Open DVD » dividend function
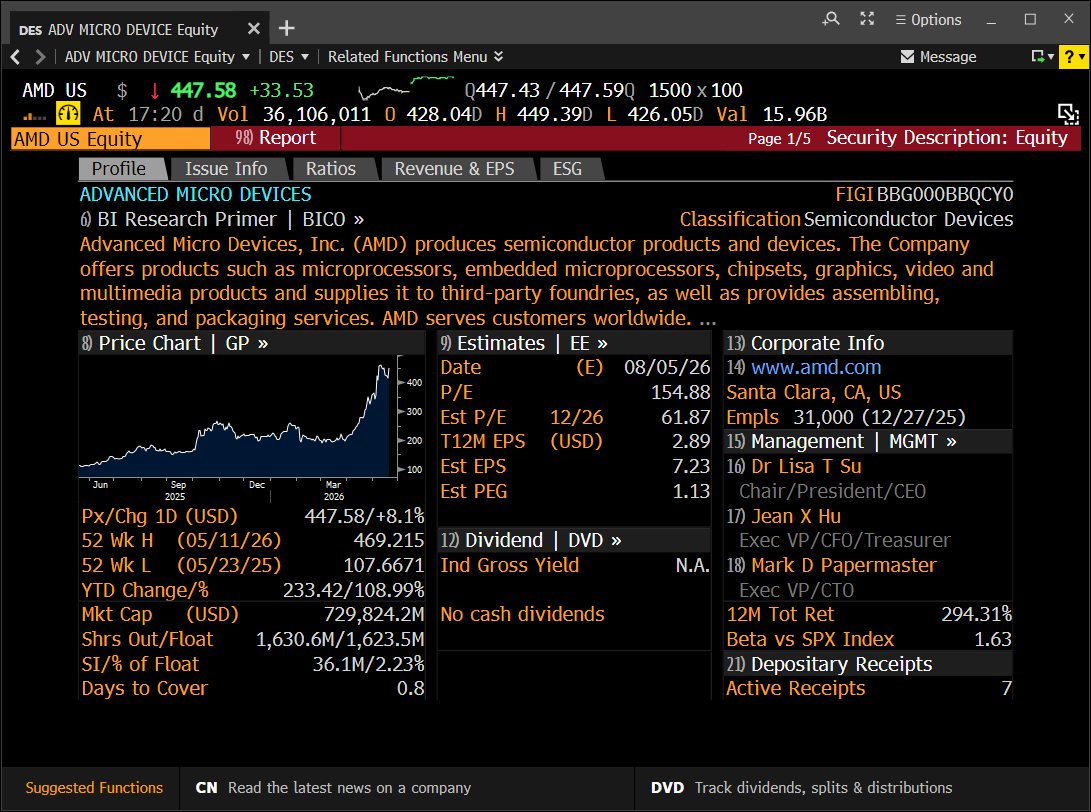Screen dimensions: 1091x812 [x=594, y=541]
